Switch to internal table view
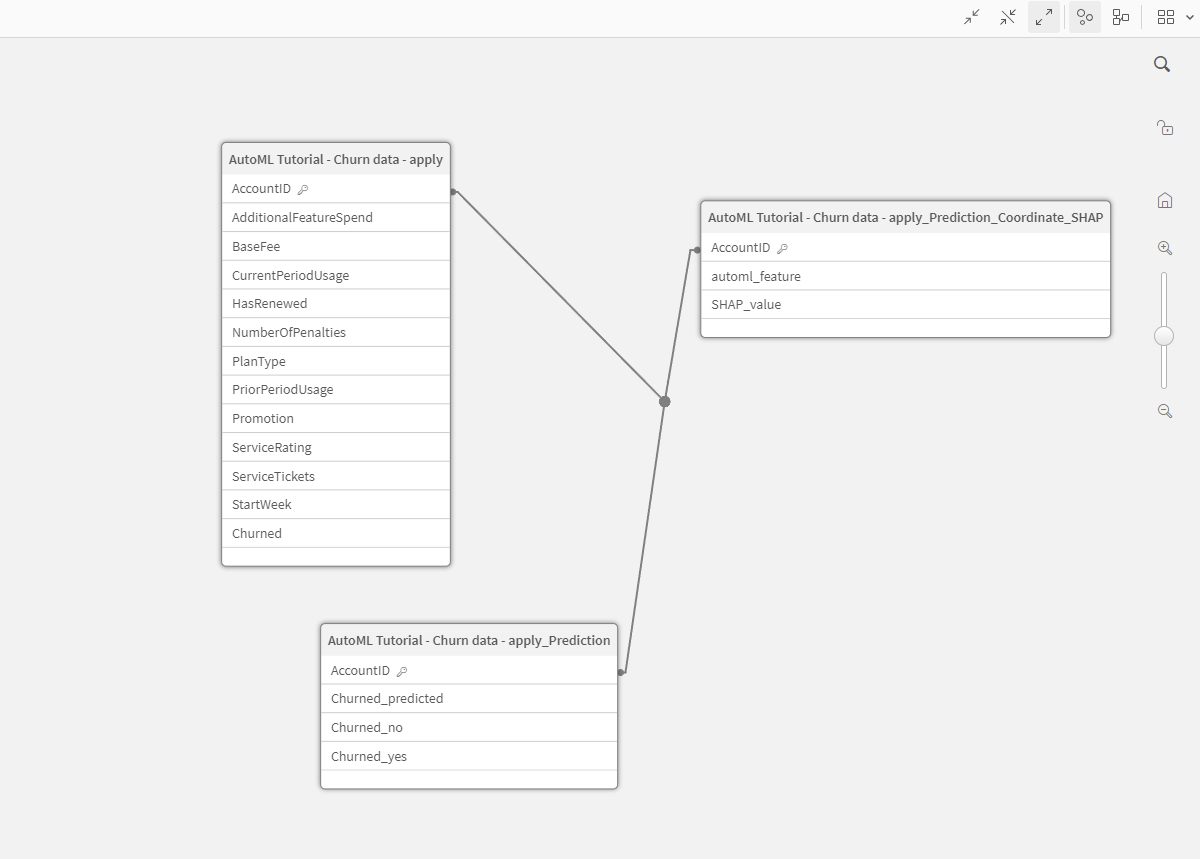This screenshot has height=859, width=1200. (1085, 17)
